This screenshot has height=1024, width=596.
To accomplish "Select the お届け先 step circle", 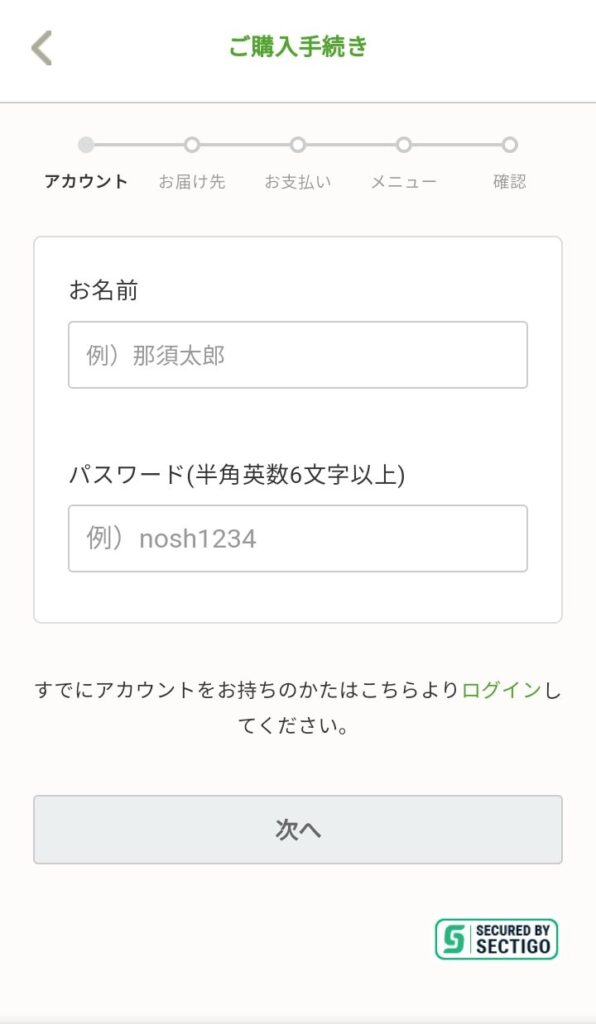I will [x=192, y=145].
